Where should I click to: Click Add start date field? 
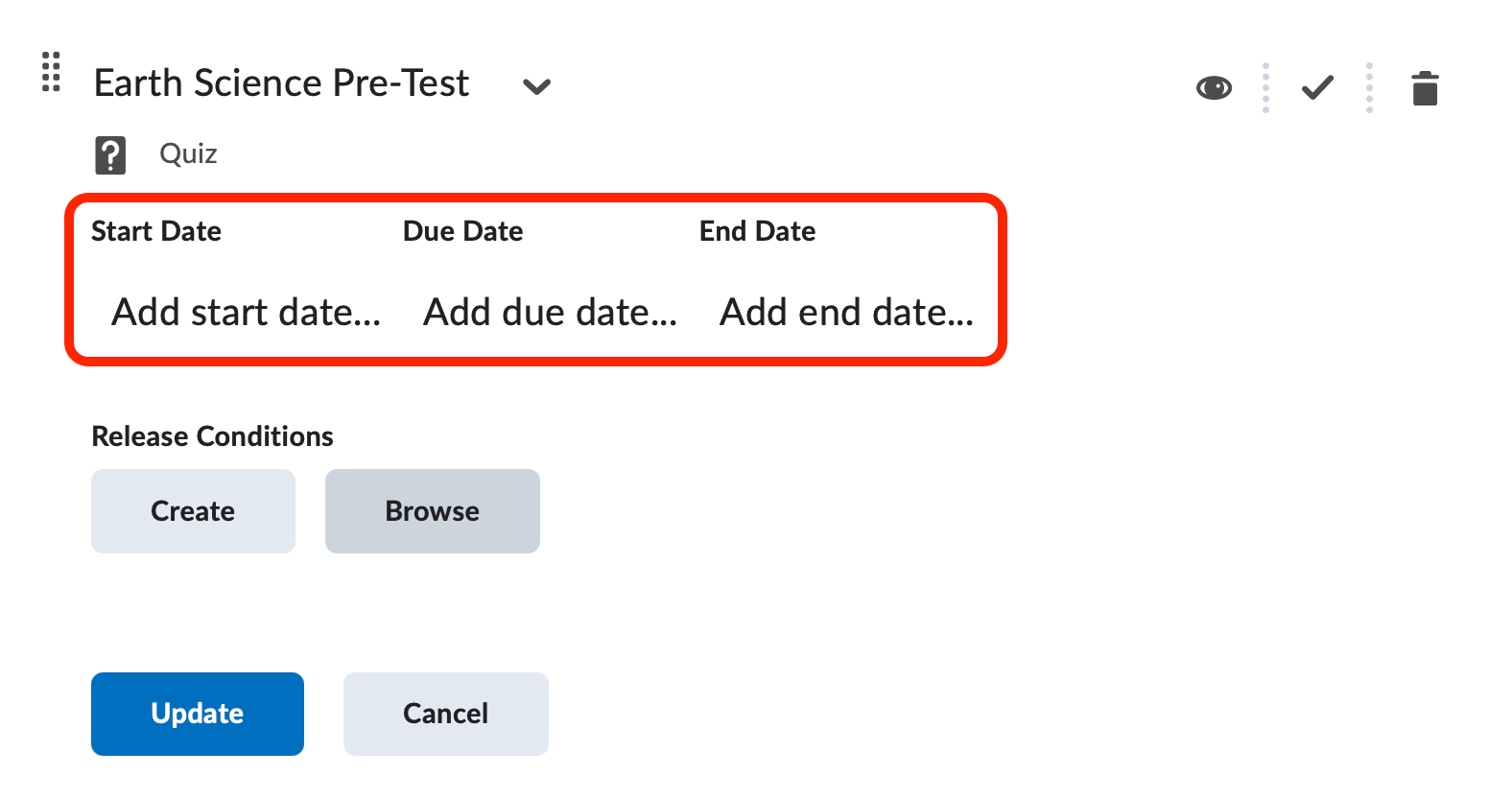[x=245, y=312]
